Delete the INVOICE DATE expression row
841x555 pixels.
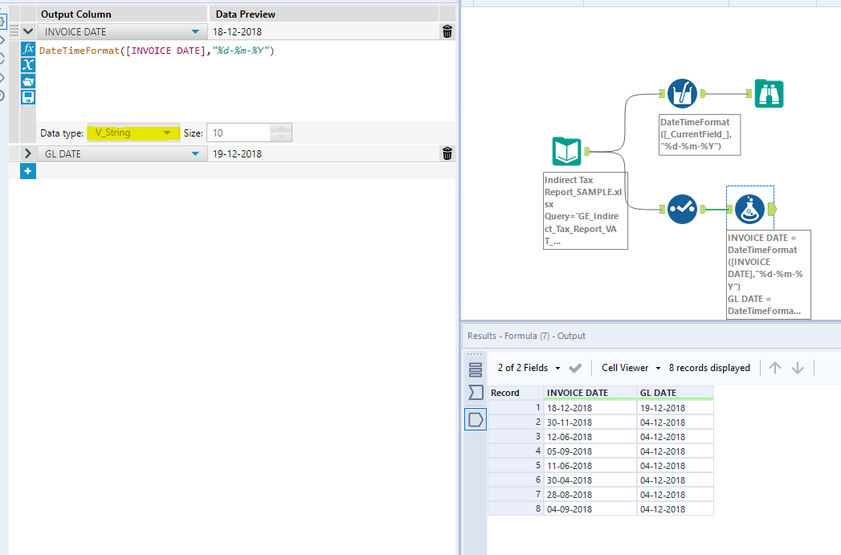(447, 32)
